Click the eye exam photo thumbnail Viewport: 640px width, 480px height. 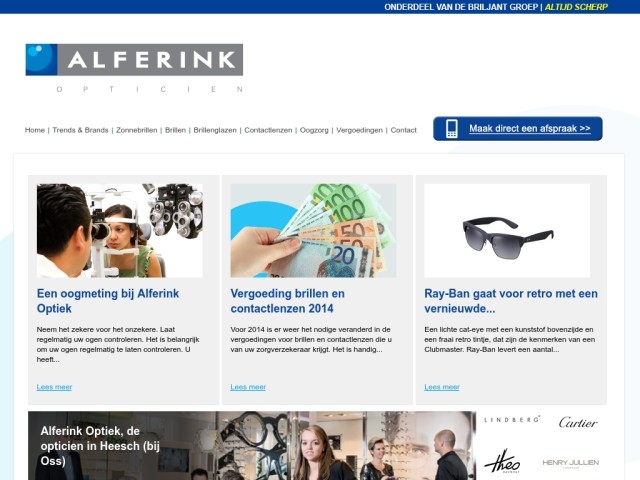point(120,231)
